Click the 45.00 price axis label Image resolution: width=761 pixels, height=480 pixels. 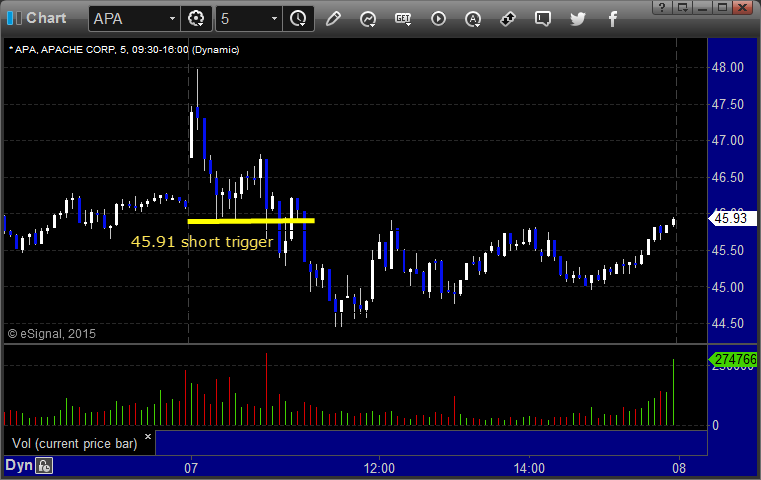728,287
